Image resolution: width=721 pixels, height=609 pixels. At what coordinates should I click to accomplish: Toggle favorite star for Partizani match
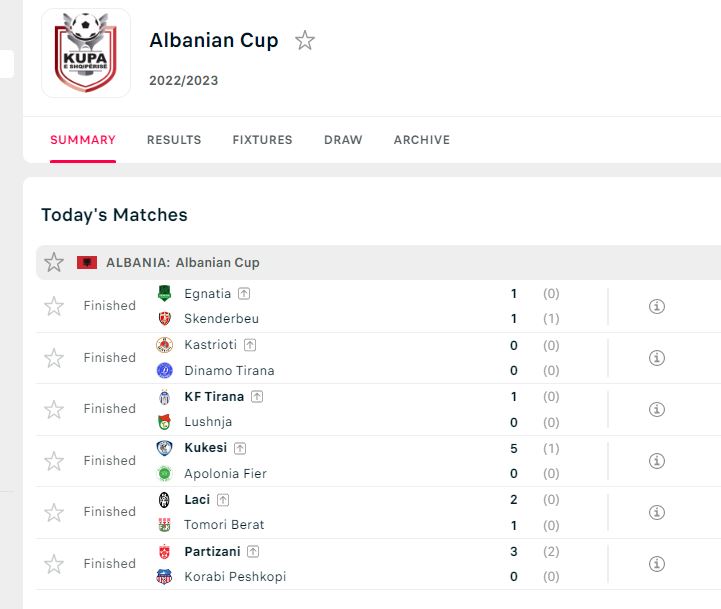(54, 564)
